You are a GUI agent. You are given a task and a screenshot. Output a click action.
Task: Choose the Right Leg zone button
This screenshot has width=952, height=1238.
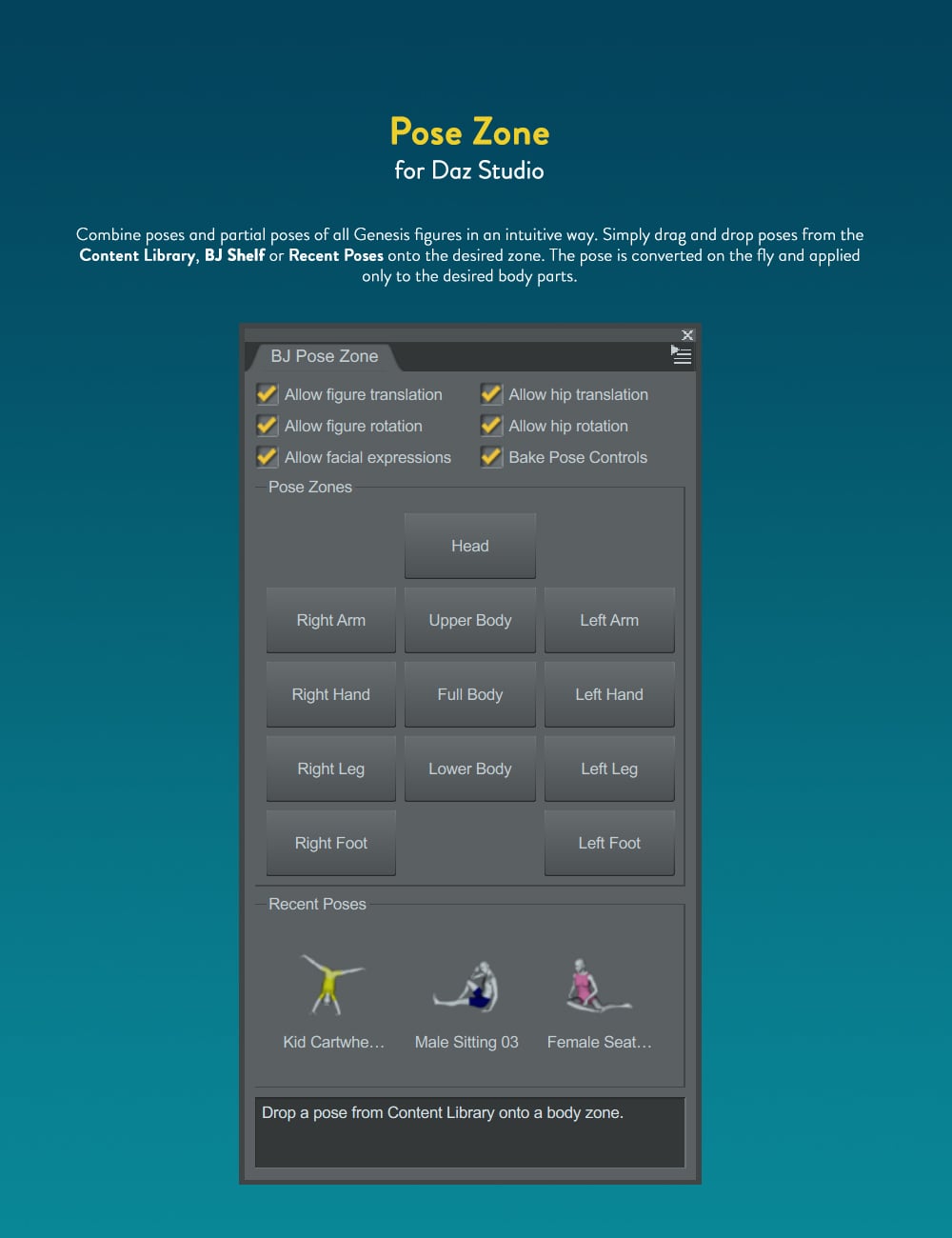point(331,769)
